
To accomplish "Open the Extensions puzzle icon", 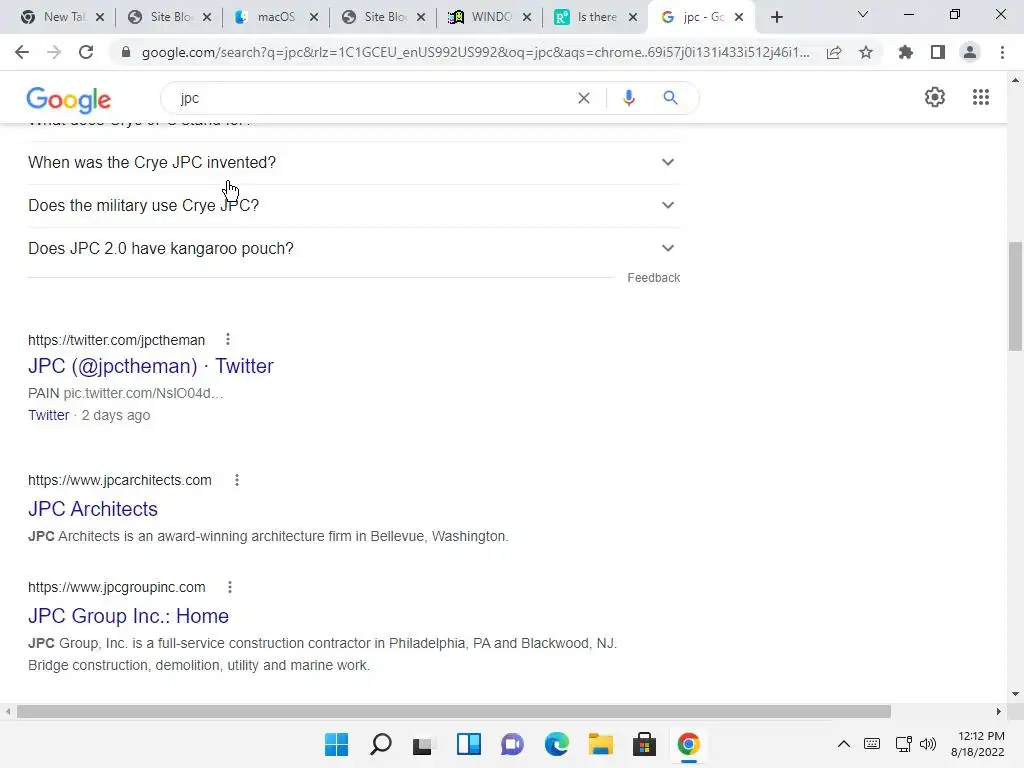I will tap(905, 52).
